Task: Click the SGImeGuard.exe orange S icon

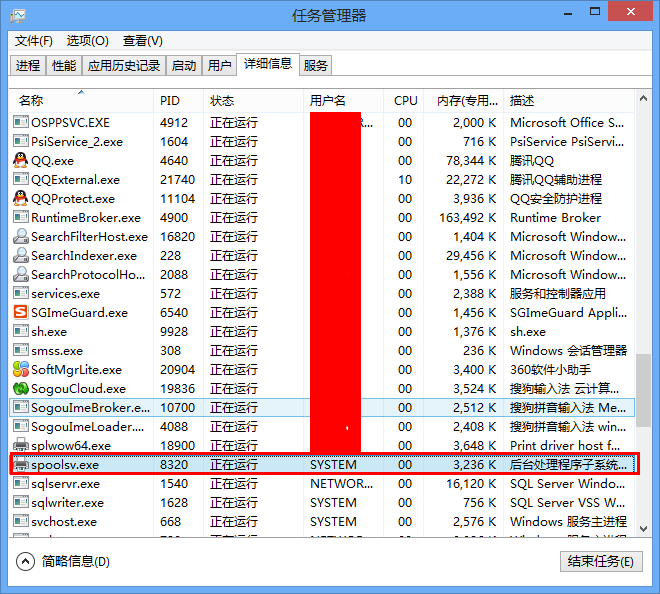Action: click(20, 312)
